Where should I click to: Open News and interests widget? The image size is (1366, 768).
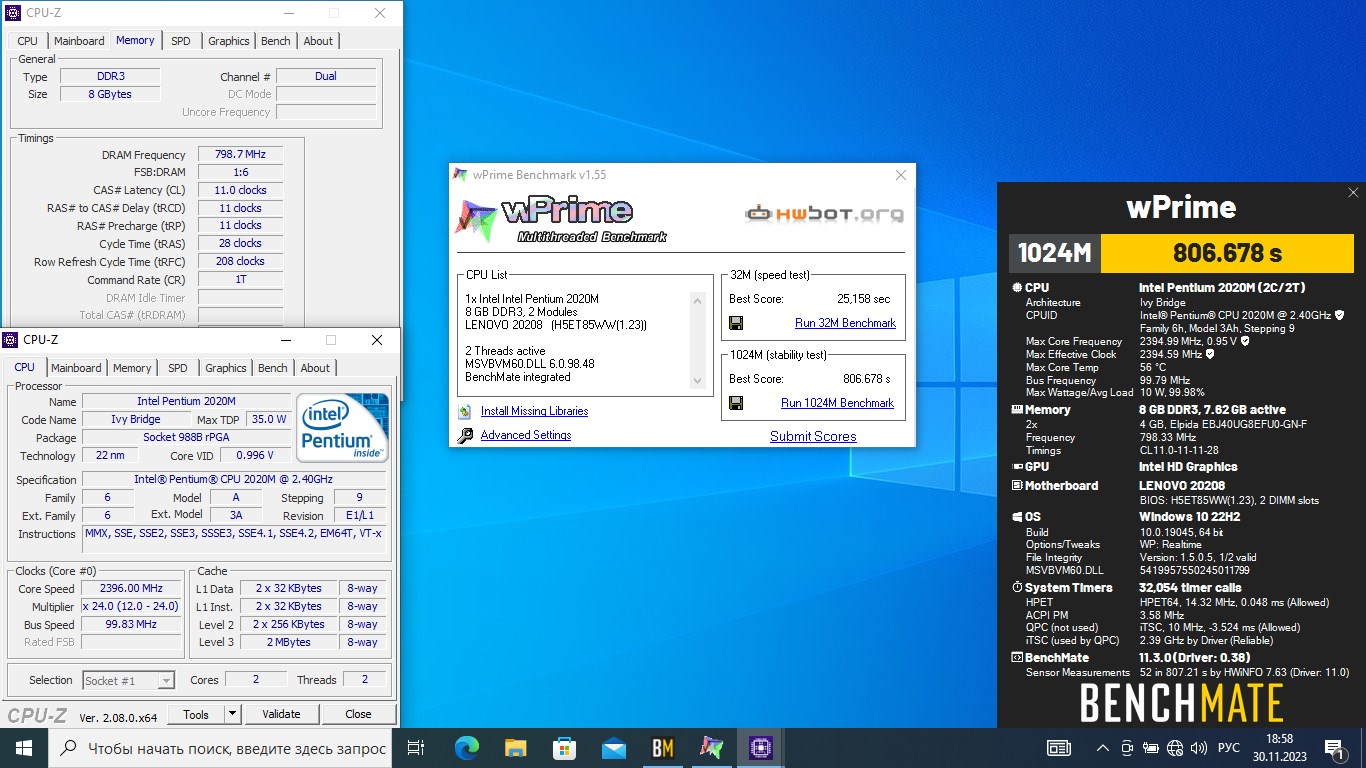click(x=1059, y=748)
